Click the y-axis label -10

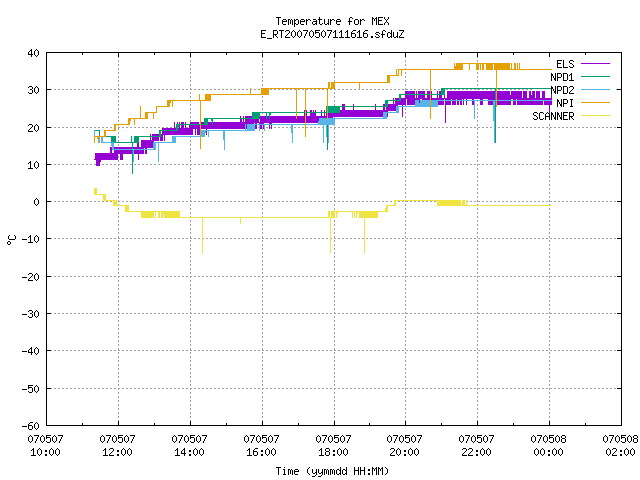point(31,239)
